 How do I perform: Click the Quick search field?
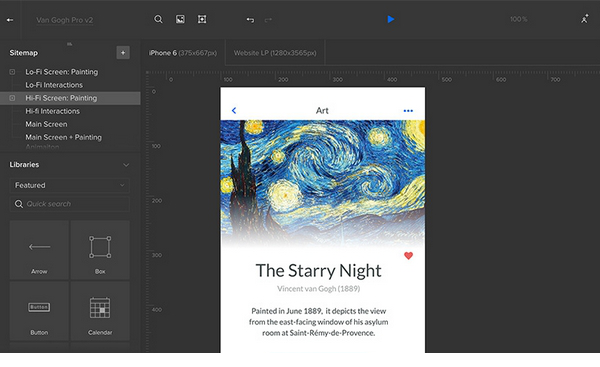[70, 204]
